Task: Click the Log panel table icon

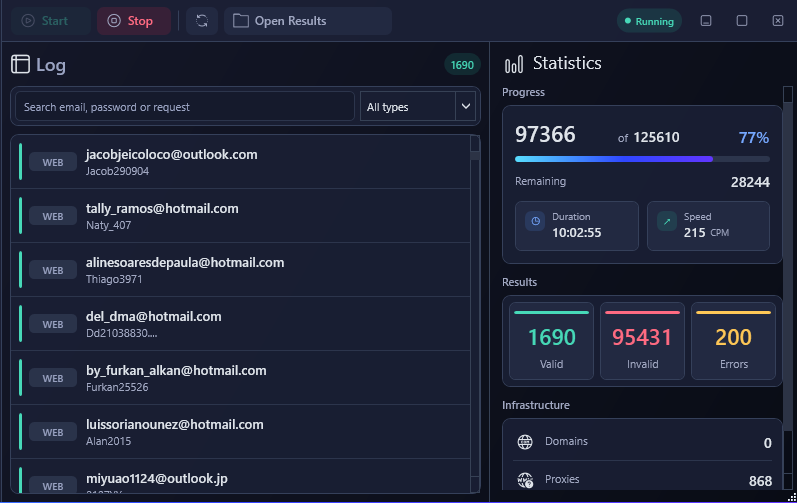Action: coord(20,65)
